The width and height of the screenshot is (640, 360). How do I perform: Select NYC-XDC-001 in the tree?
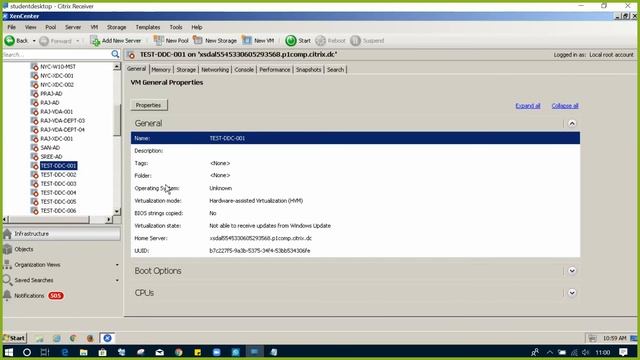57,76
